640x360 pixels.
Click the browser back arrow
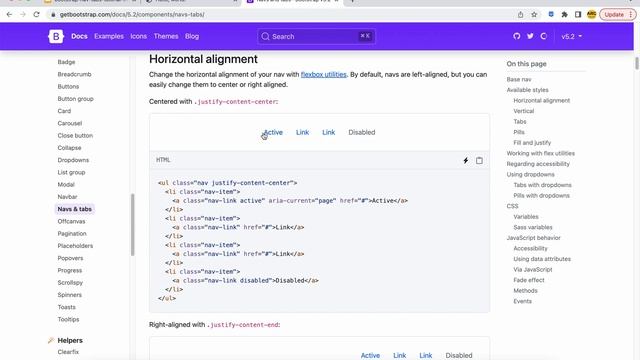[9, 14]
